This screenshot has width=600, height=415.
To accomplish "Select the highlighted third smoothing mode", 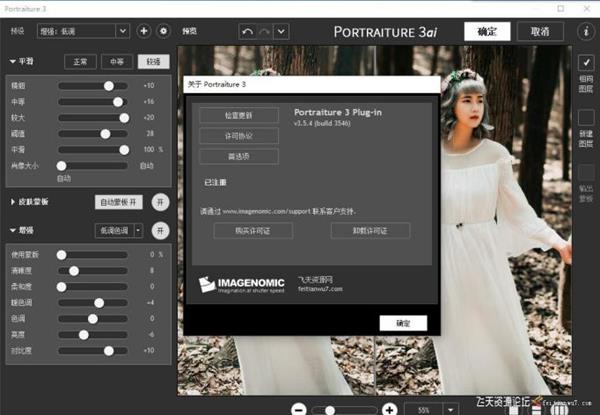I will (x=153, y=62).
